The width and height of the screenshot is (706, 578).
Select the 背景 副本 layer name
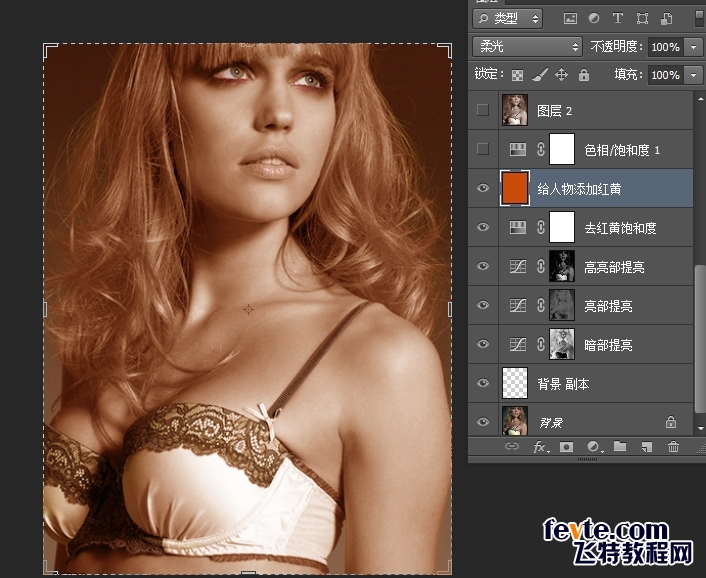563,384
